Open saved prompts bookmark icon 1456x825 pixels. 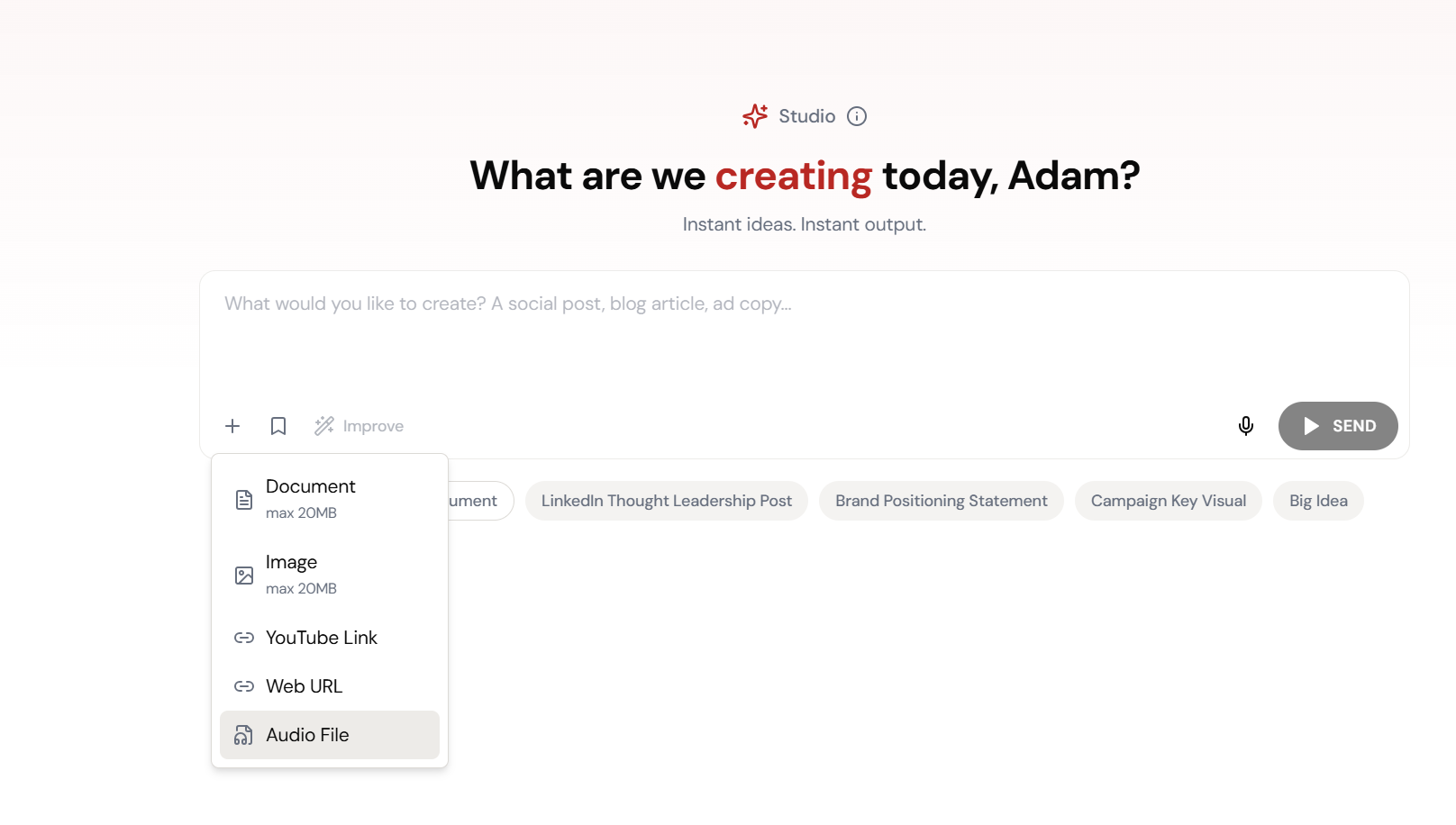(278, 426)
